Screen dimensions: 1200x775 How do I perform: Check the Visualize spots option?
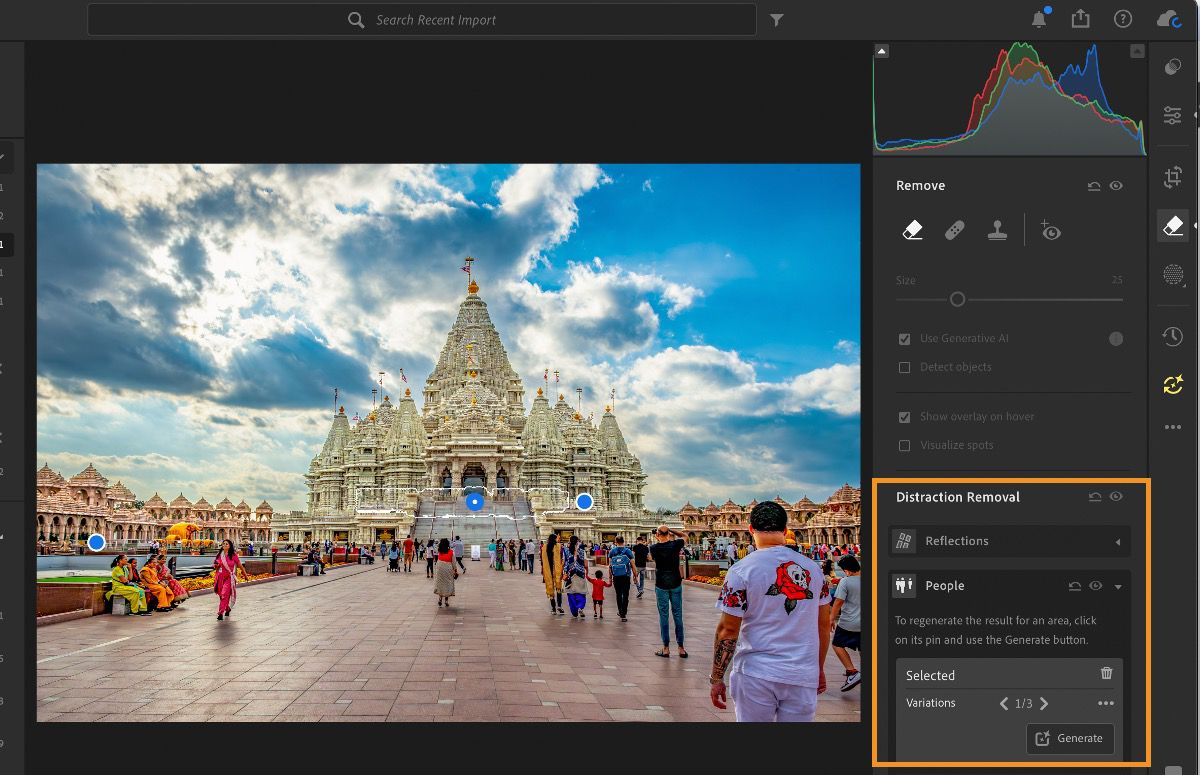coord(904,445)
